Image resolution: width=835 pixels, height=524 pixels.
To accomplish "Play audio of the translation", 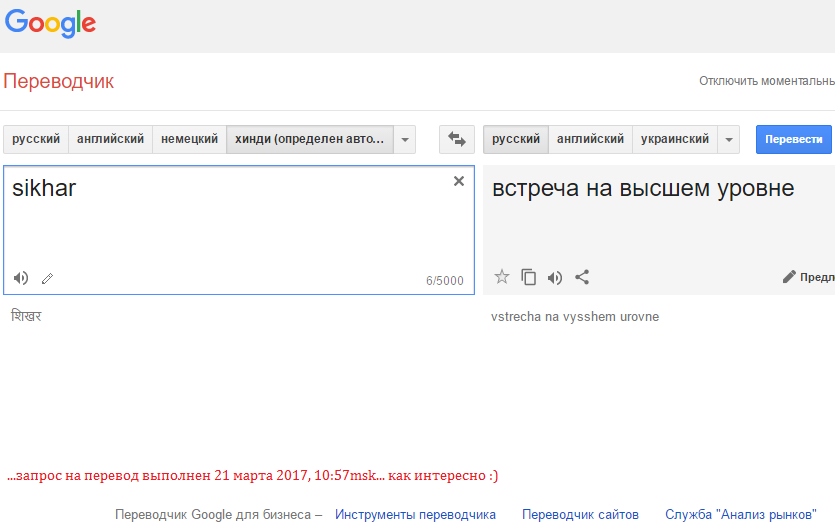I will [555, 277].
